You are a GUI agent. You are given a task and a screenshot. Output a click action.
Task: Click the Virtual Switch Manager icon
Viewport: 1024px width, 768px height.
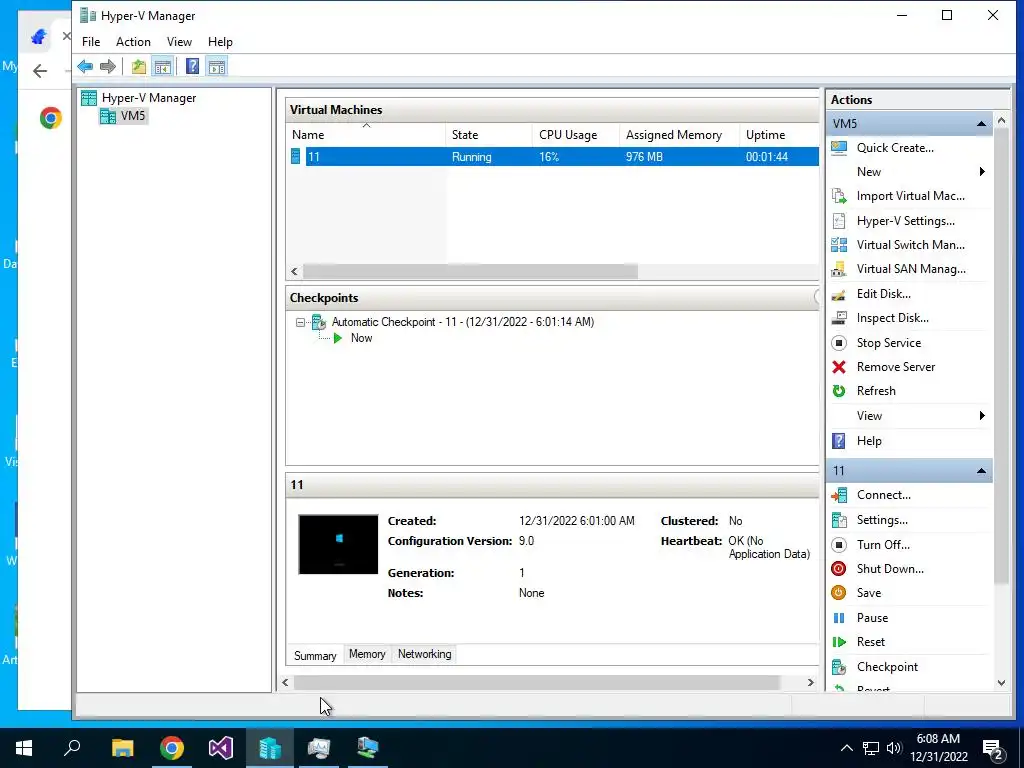pyautogui.click(x=839, y=245)
